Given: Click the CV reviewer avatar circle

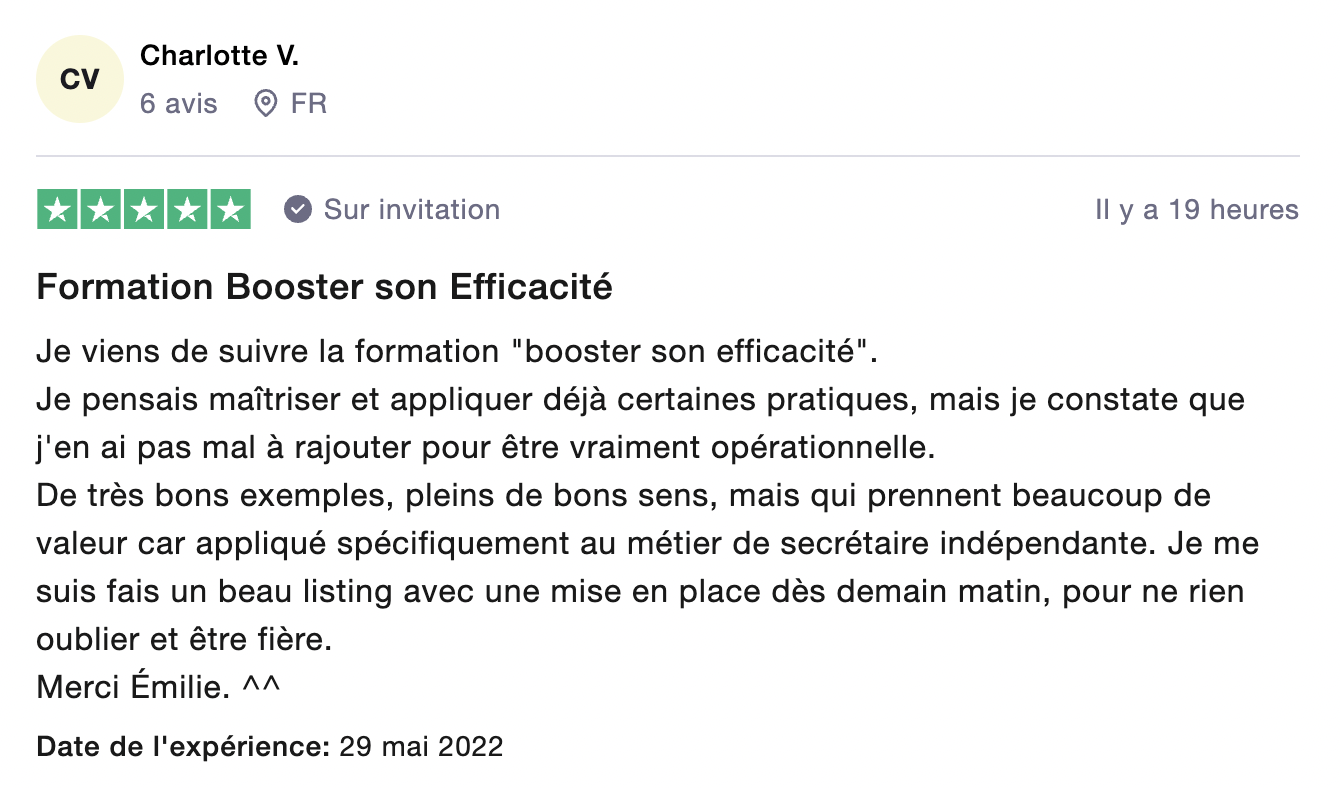Looking at the screenshot, I should pyautogui.click(x=79, y=79).
